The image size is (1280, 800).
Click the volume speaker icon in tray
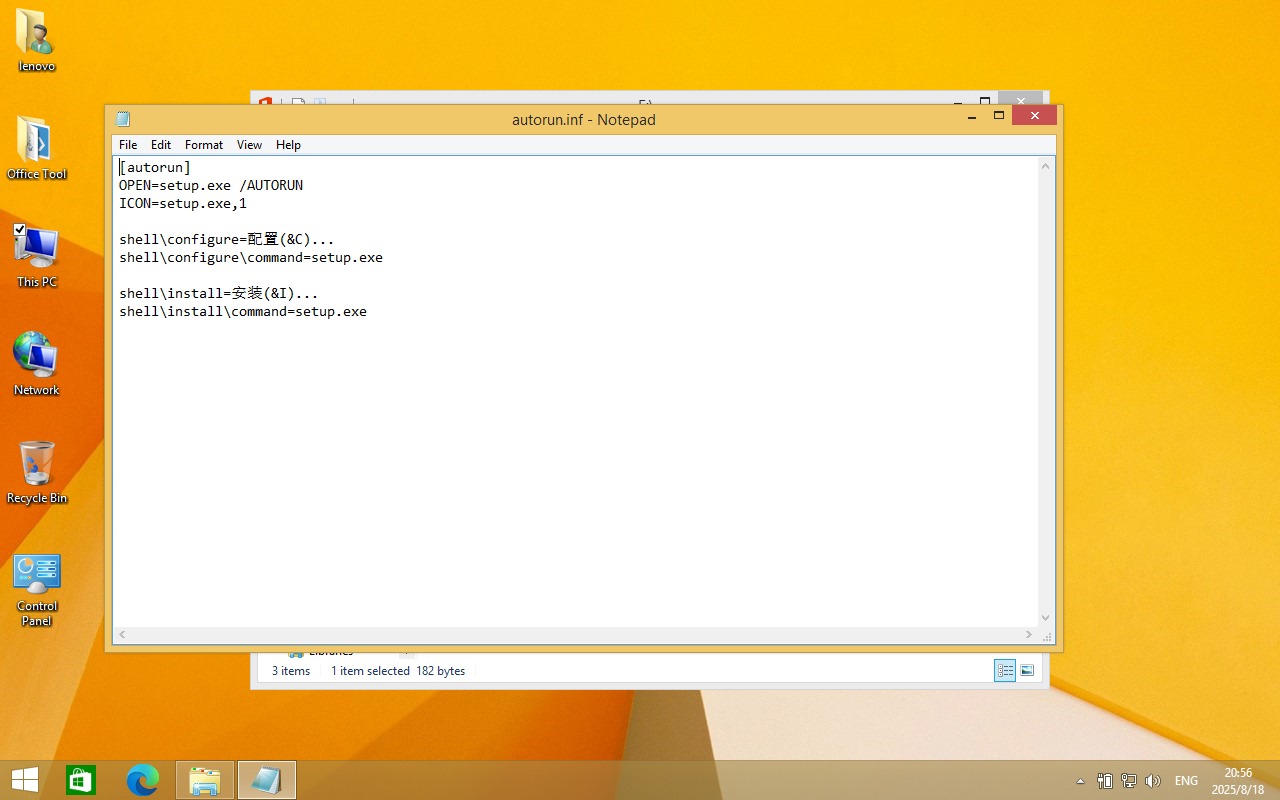(1153, 781)
